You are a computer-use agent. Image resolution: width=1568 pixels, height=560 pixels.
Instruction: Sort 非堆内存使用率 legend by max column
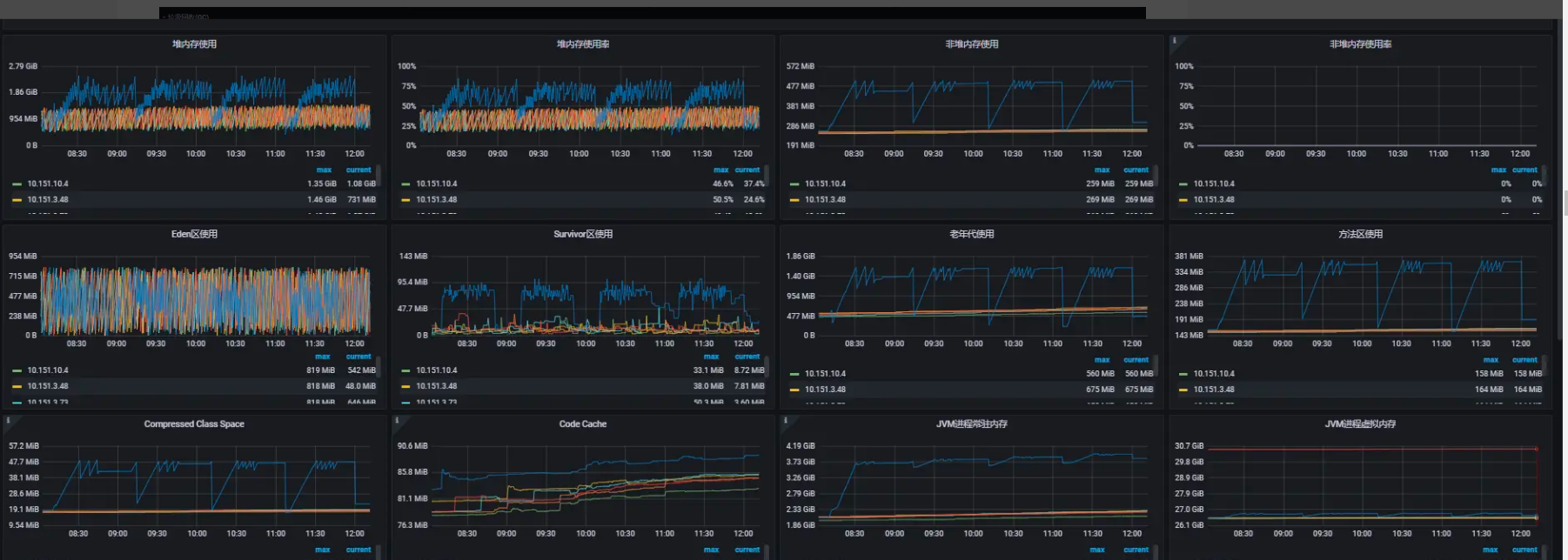tap(1498, 170)
